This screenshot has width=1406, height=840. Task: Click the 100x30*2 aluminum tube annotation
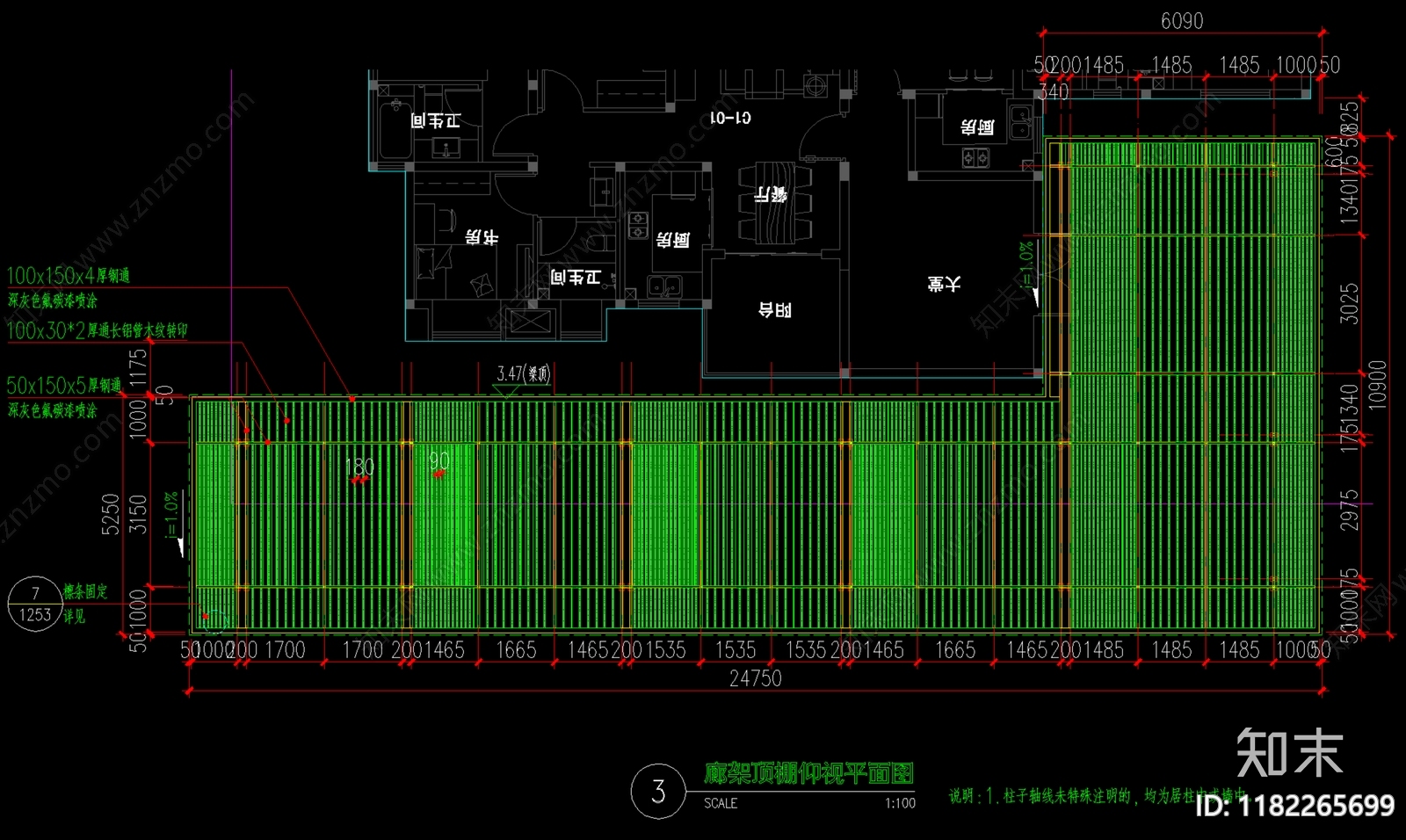pyautogui.click(x=97, y=330)
